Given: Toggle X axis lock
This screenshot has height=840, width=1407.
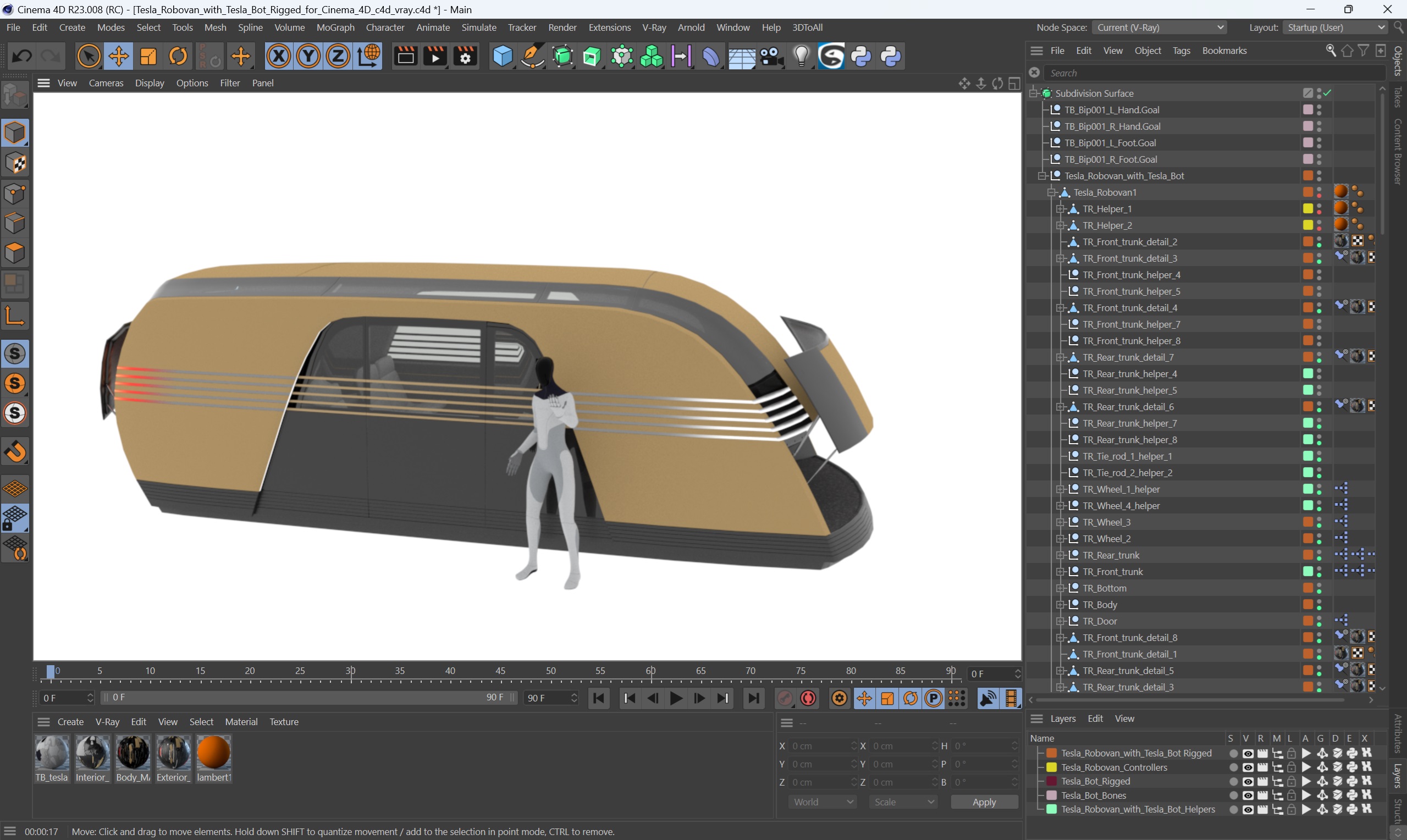Looking at the screenshot, I should (x=278, y=56).
